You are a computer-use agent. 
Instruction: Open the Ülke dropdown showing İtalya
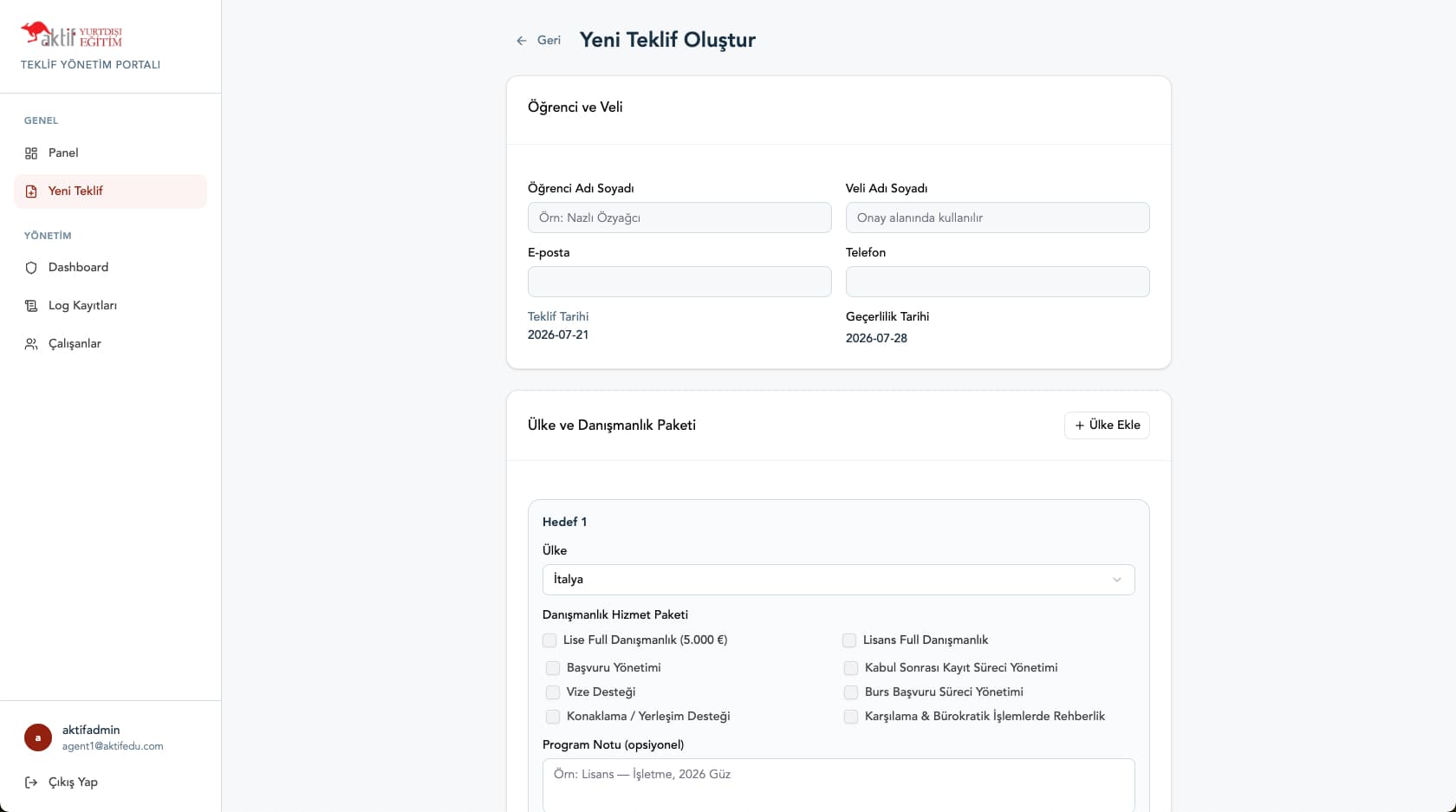pos(838,580)
